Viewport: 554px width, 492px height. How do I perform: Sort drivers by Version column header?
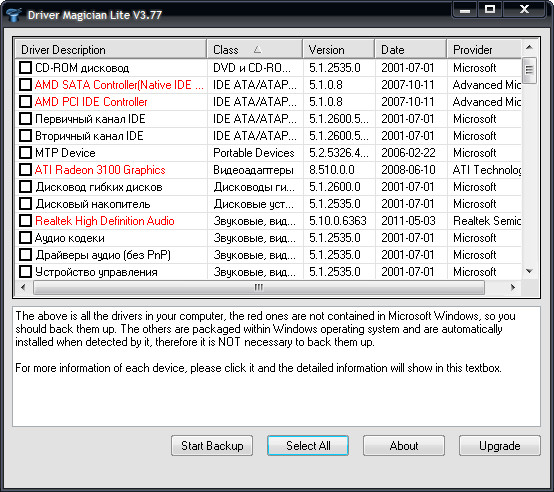click(338, 50)
